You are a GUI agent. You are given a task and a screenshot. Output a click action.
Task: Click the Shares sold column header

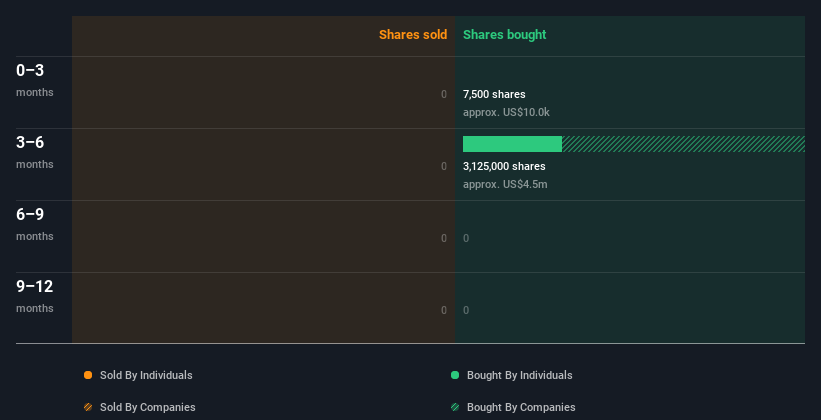tap(413, 35)
